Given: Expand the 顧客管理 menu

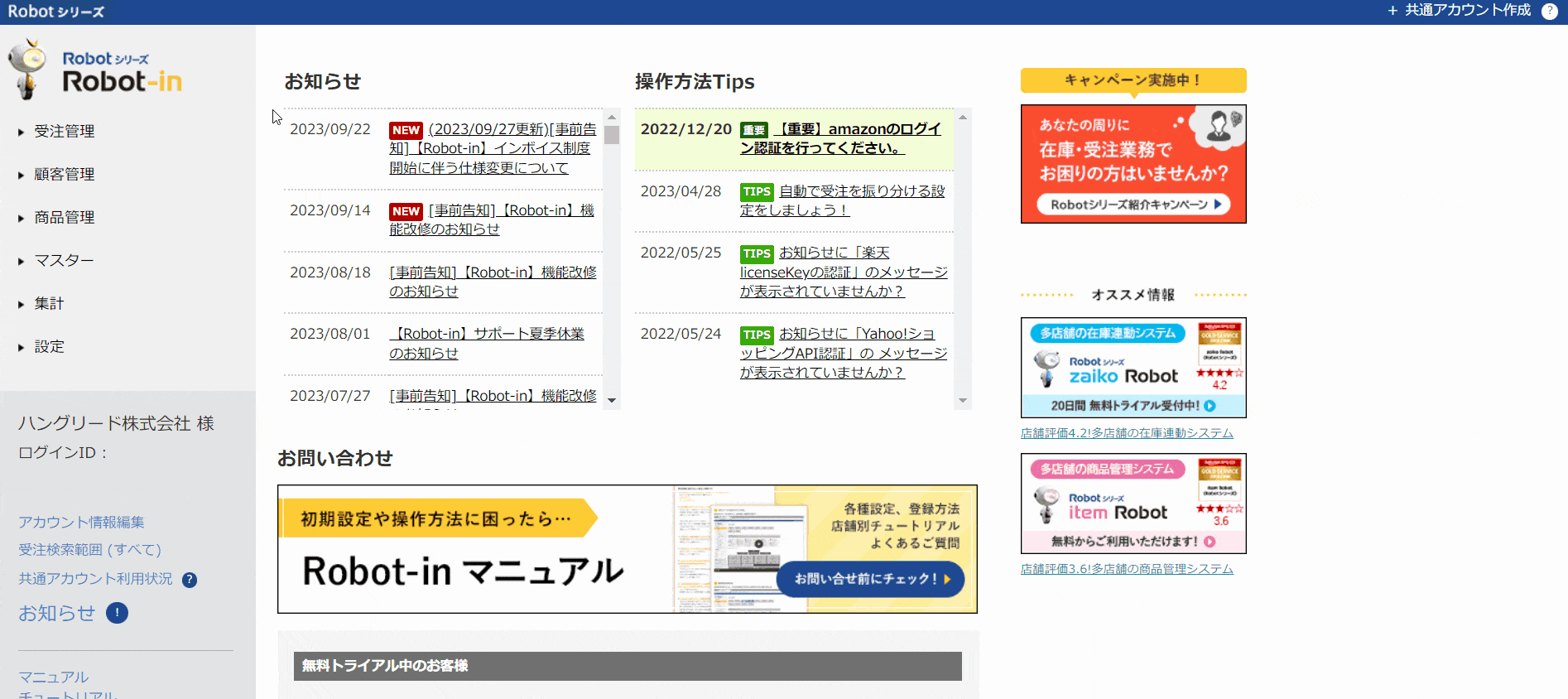Looking at the screenshot, I should click(64, 175).
